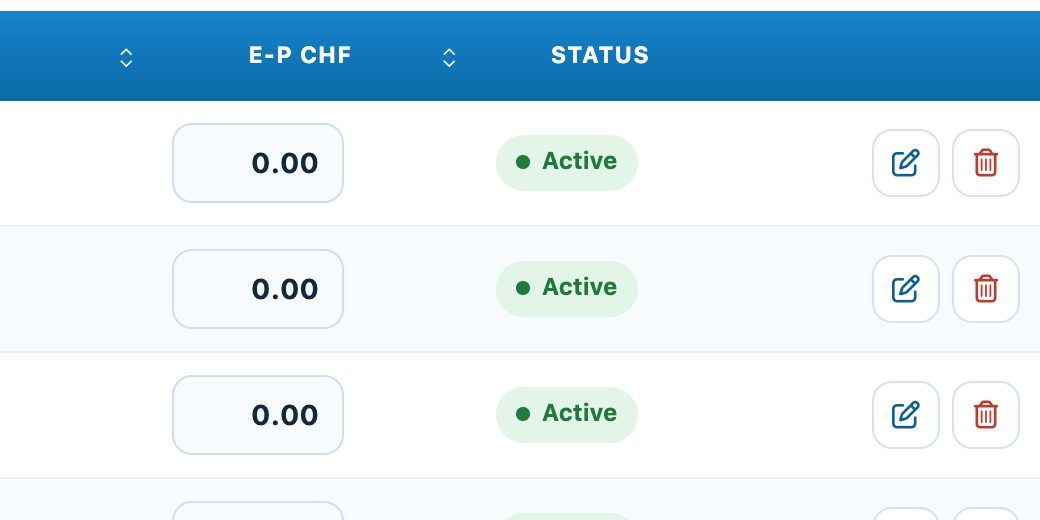The height and width of the screenshot is (520, 1040).
Task: Click the third row edit pencil icon
Action: pyautogui.click(x=905, y=415)
